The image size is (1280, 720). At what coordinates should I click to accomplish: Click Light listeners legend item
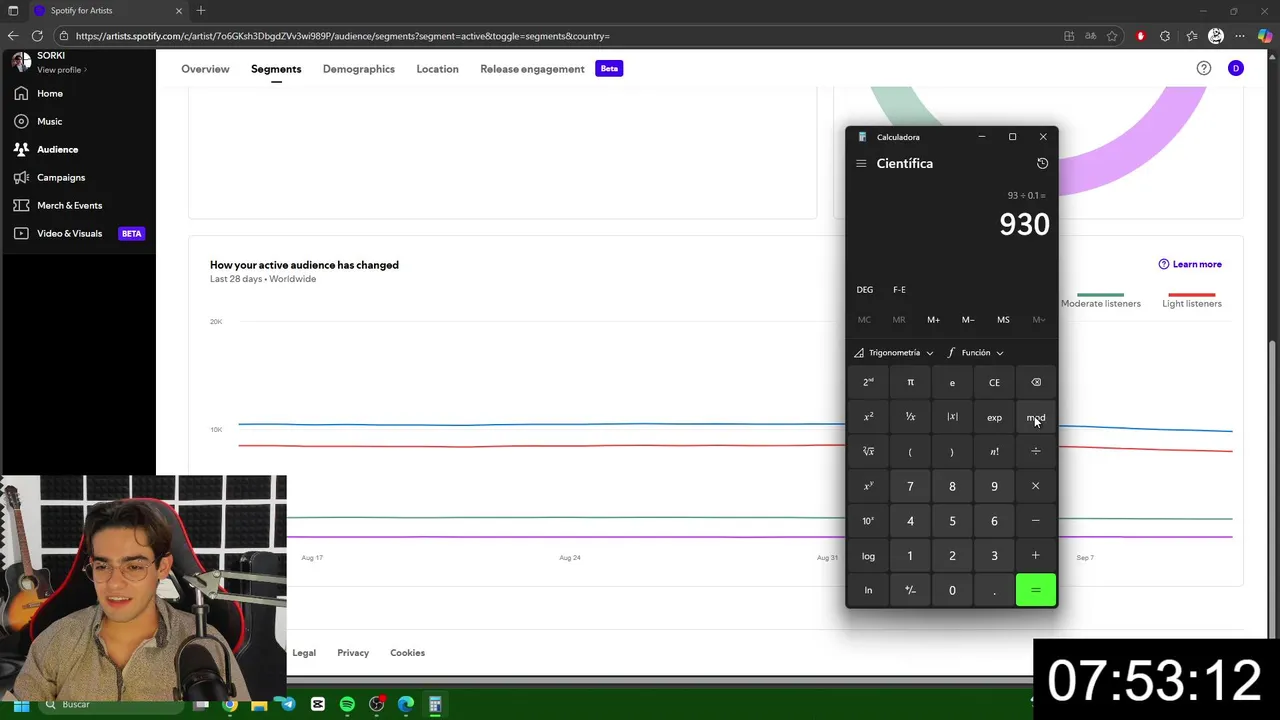(1192, 303)
